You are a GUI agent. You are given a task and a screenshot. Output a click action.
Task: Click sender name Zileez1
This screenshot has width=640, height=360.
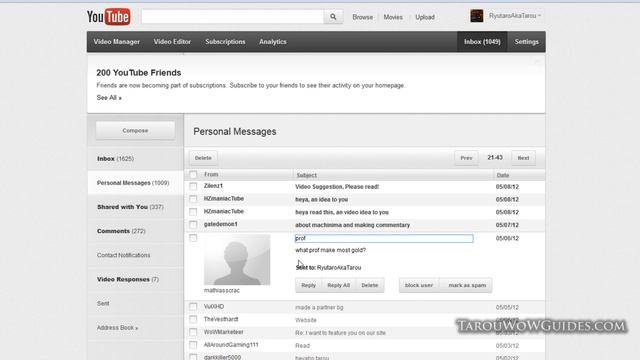click(x=213, y=186)
